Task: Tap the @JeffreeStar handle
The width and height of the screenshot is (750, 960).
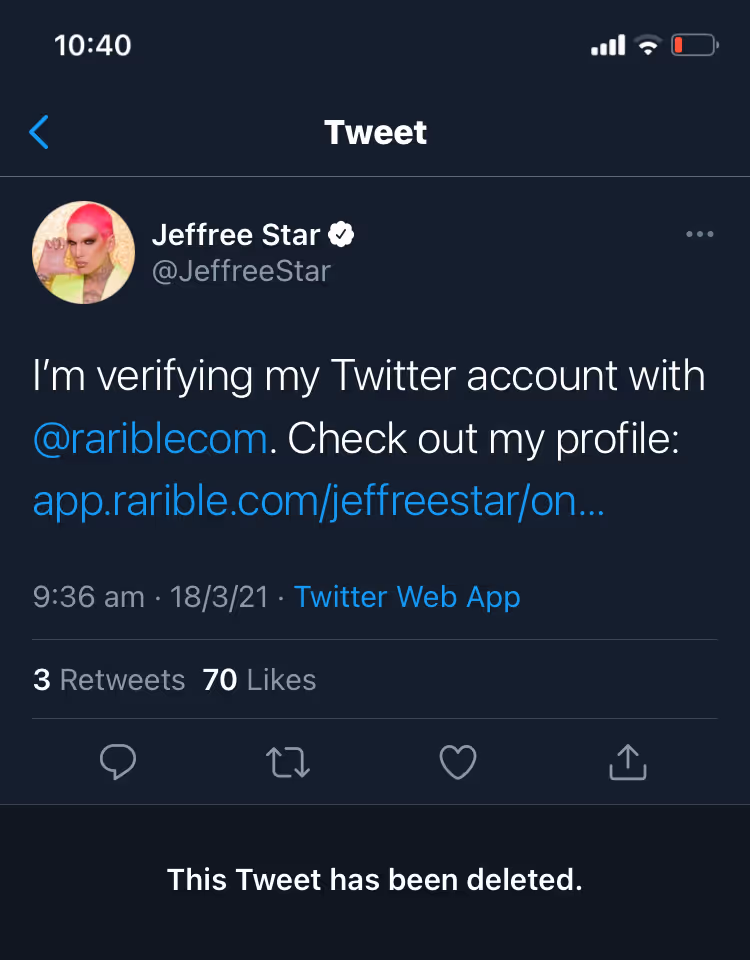Action: click(241, 270)
